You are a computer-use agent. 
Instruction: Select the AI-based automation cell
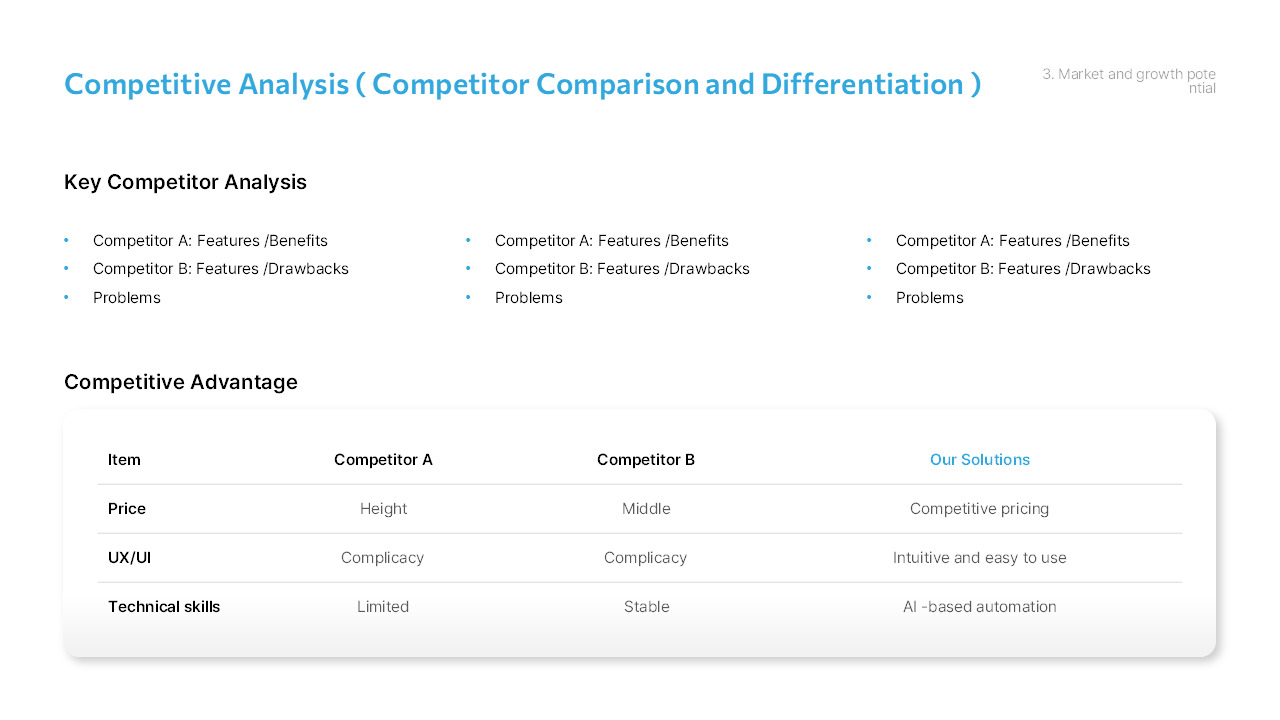979,607
